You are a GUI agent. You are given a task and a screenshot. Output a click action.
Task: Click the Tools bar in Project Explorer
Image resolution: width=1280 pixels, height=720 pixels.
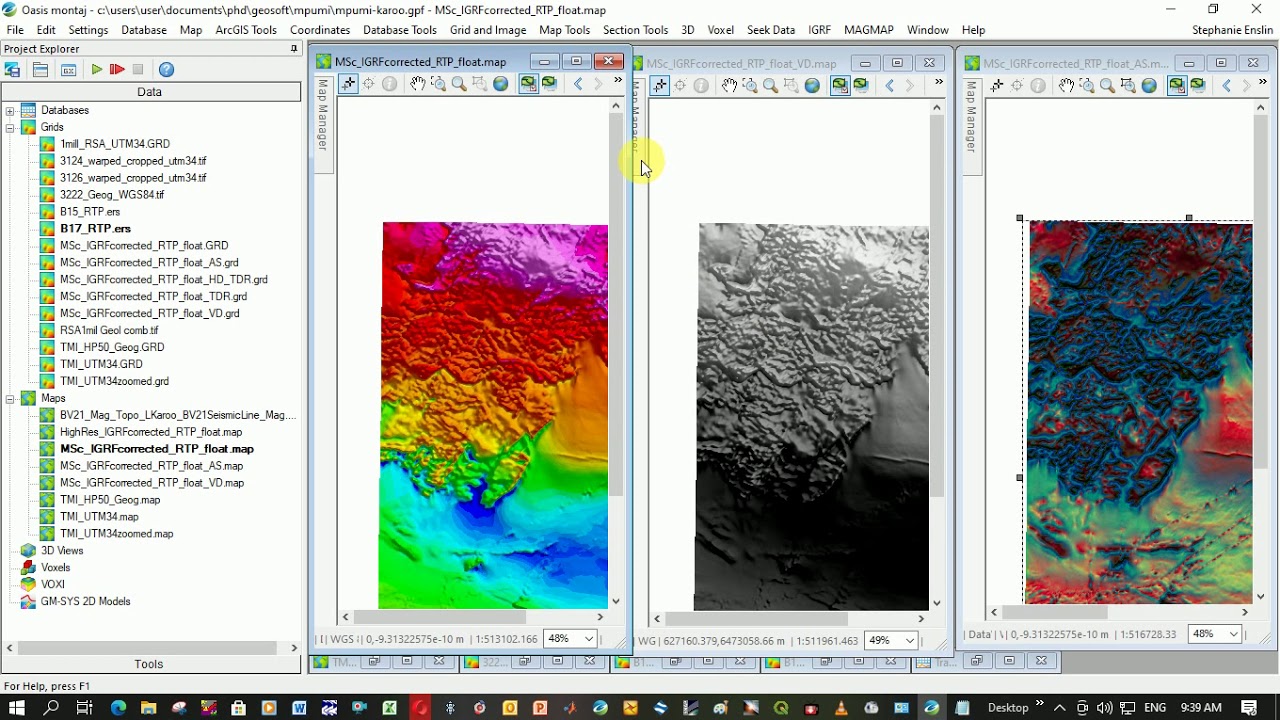click(x=150, y=664)
